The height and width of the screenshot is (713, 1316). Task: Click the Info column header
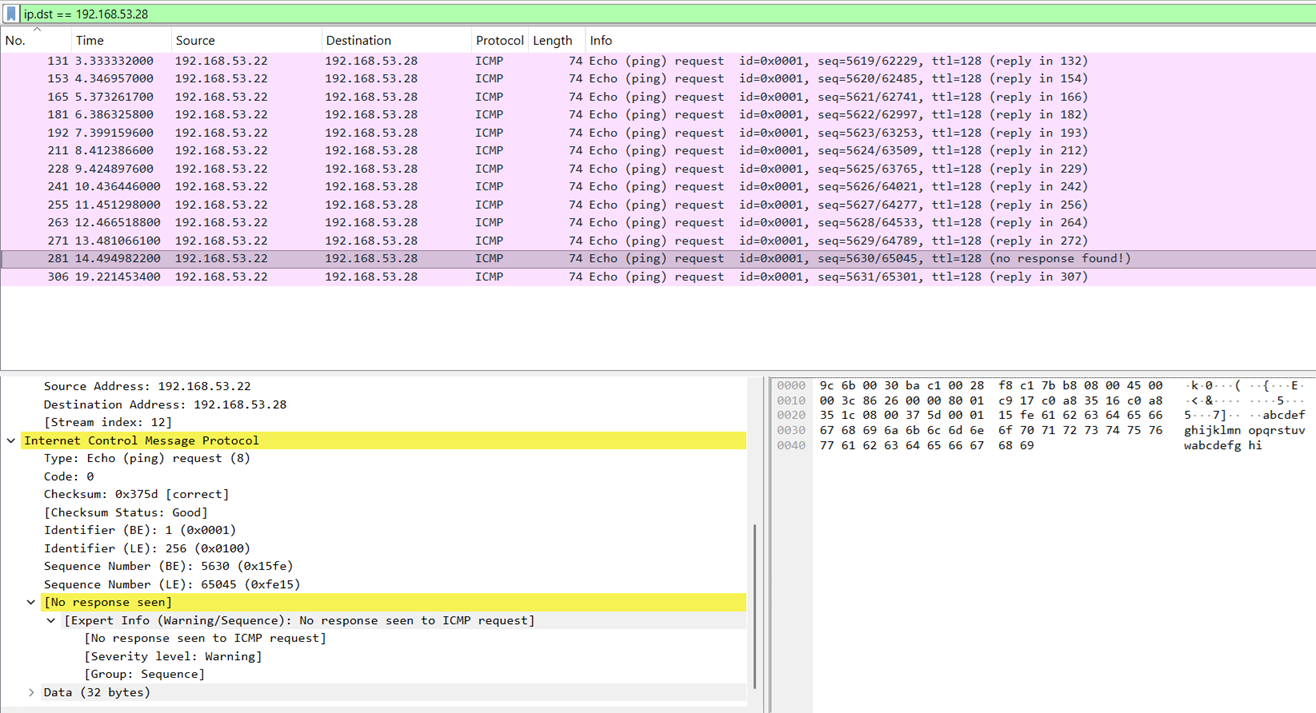point(950,40)
